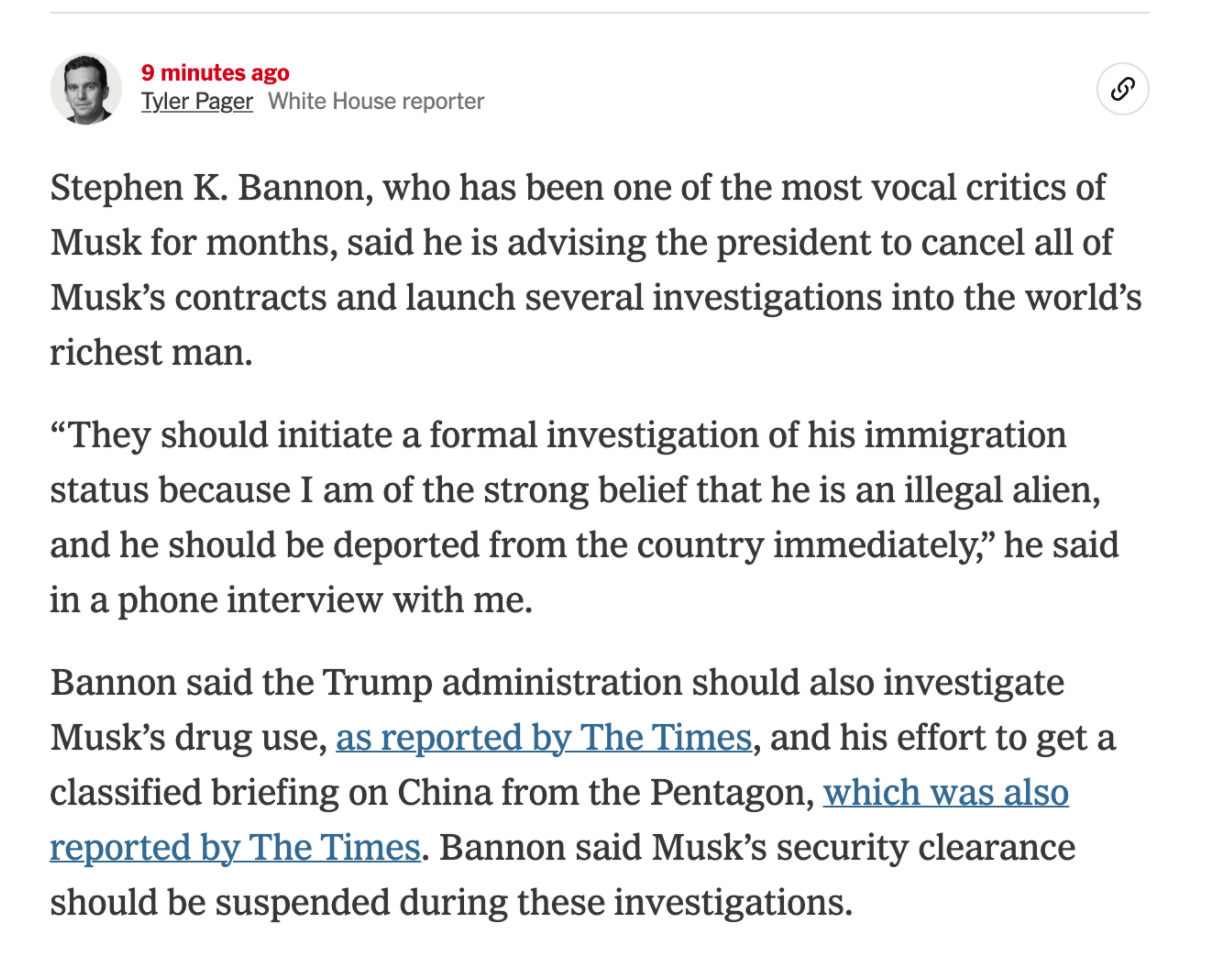Image resolution: width=1206 pixels, height=954 pixels.
Task: Click the "9 minutes ago" timestamp
Action: pos(215,73)
